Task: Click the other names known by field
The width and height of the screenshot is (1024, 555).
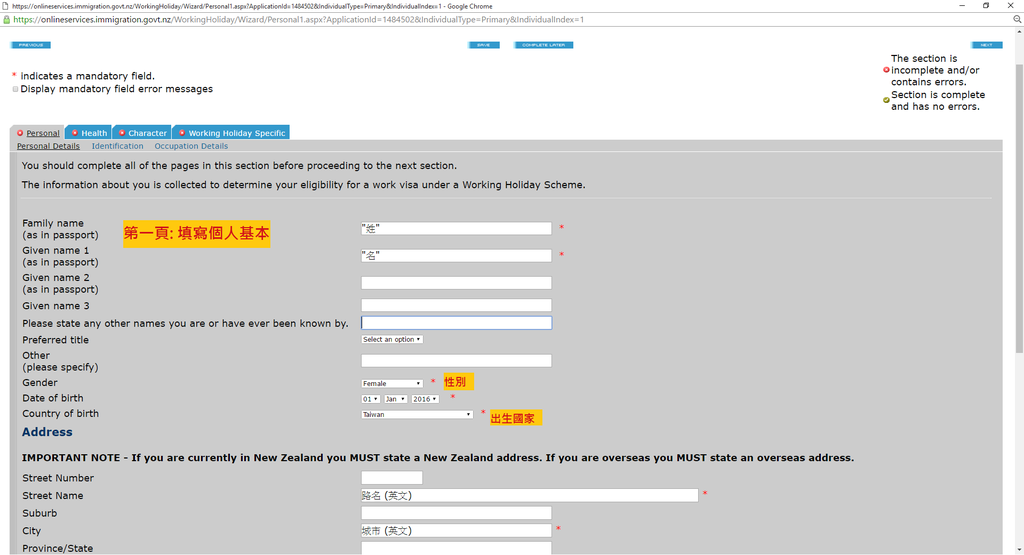Action: [x=456, y=323]
